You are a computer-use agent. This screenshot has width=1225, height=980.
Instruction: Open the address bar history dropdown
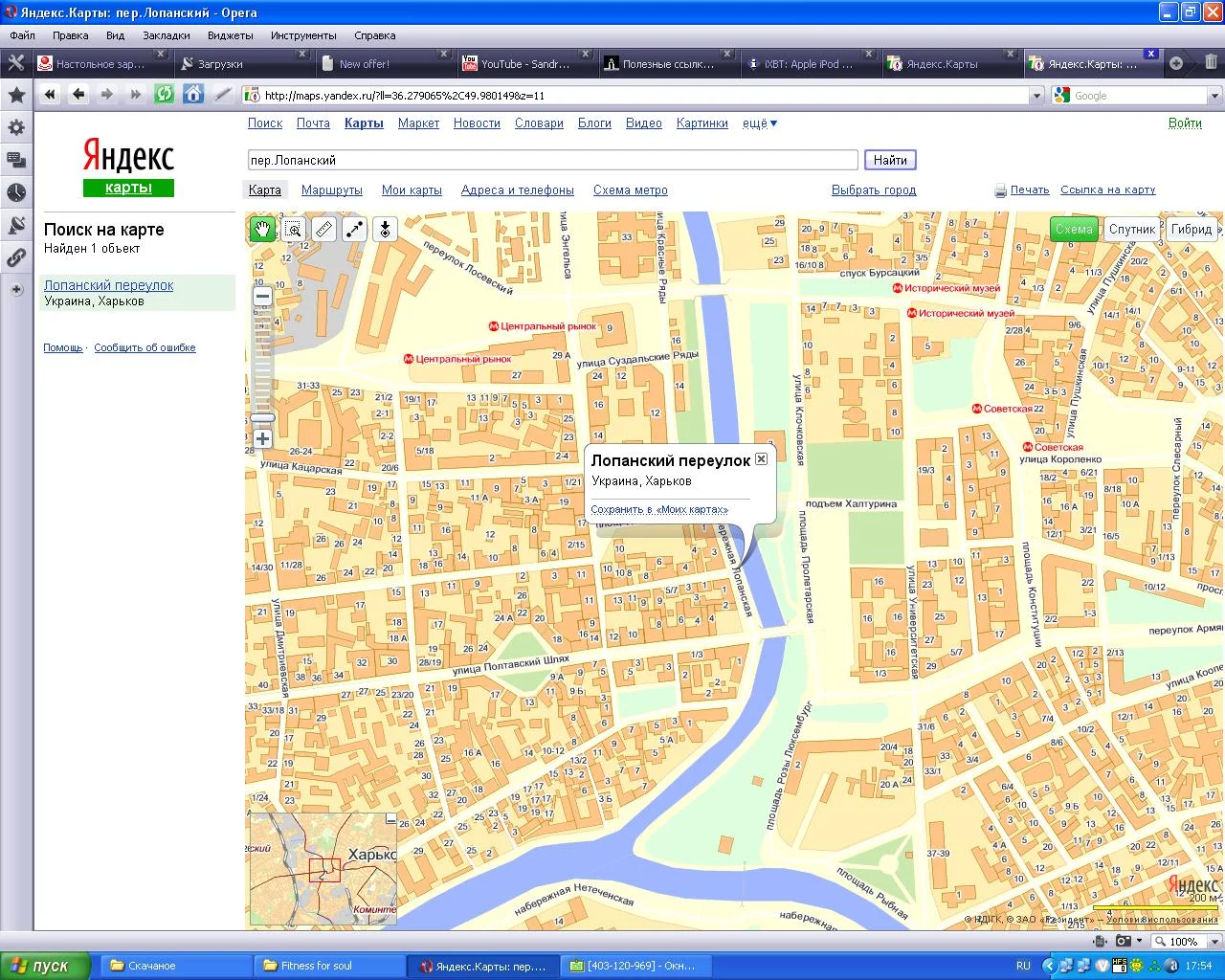pyautogui.click(x=1036, y=96)
